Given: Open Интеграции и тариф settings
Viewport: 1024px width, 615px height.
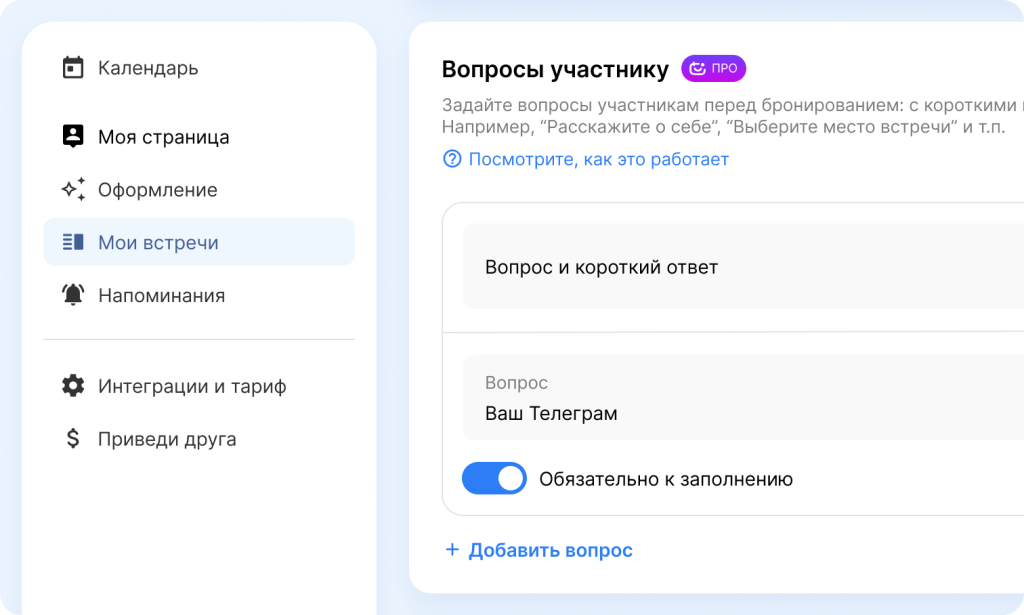Looking at the screenshot, I should [x=192, y=386].
